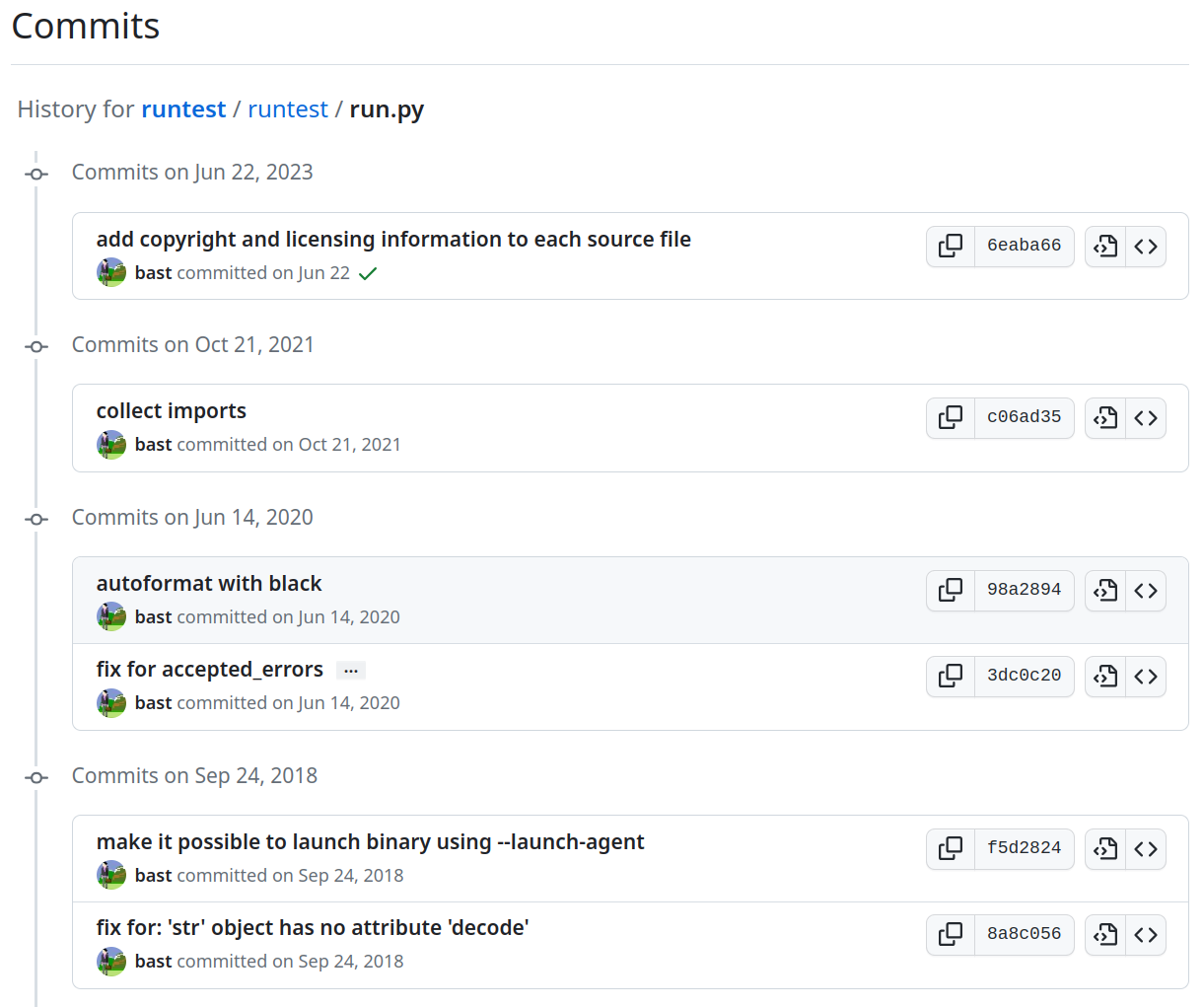Open the runtest owner link in breadcrumb

tap(183, 108)
